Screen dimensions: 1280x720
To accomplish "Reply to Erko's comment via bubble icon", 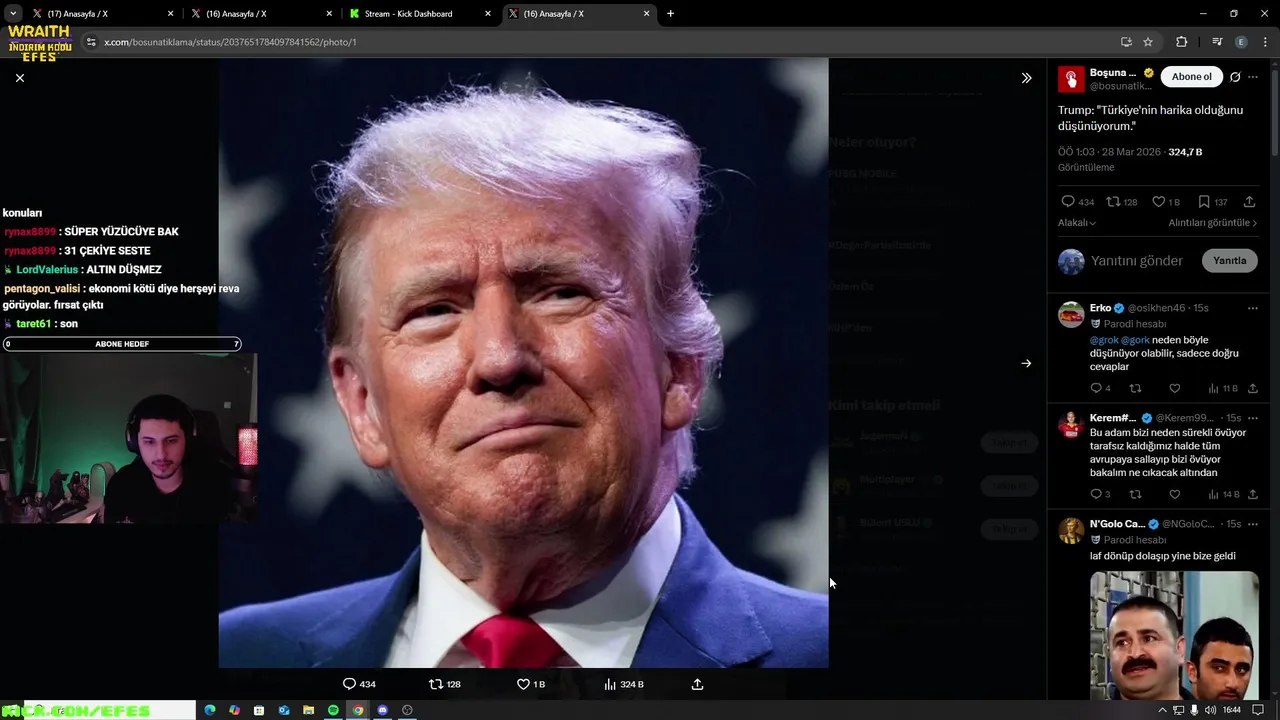I will coord(1096,388).
